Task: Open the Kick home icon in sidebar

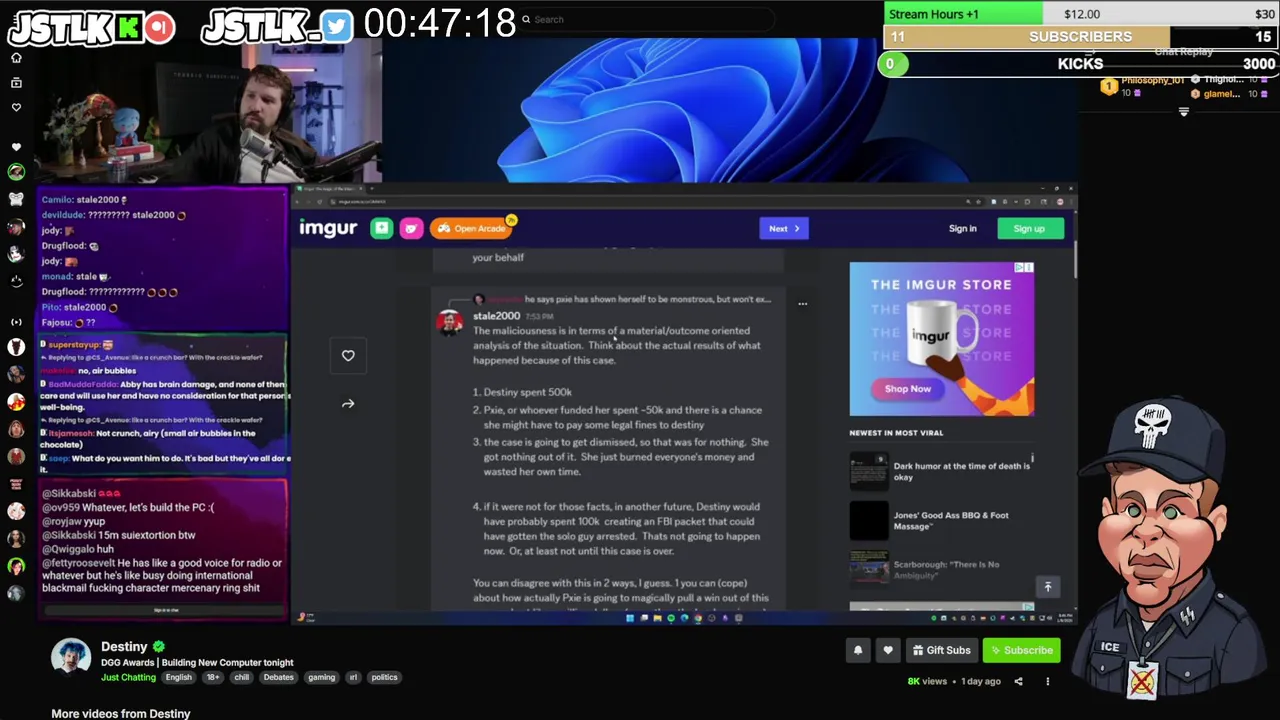Action: pos(16,58)
